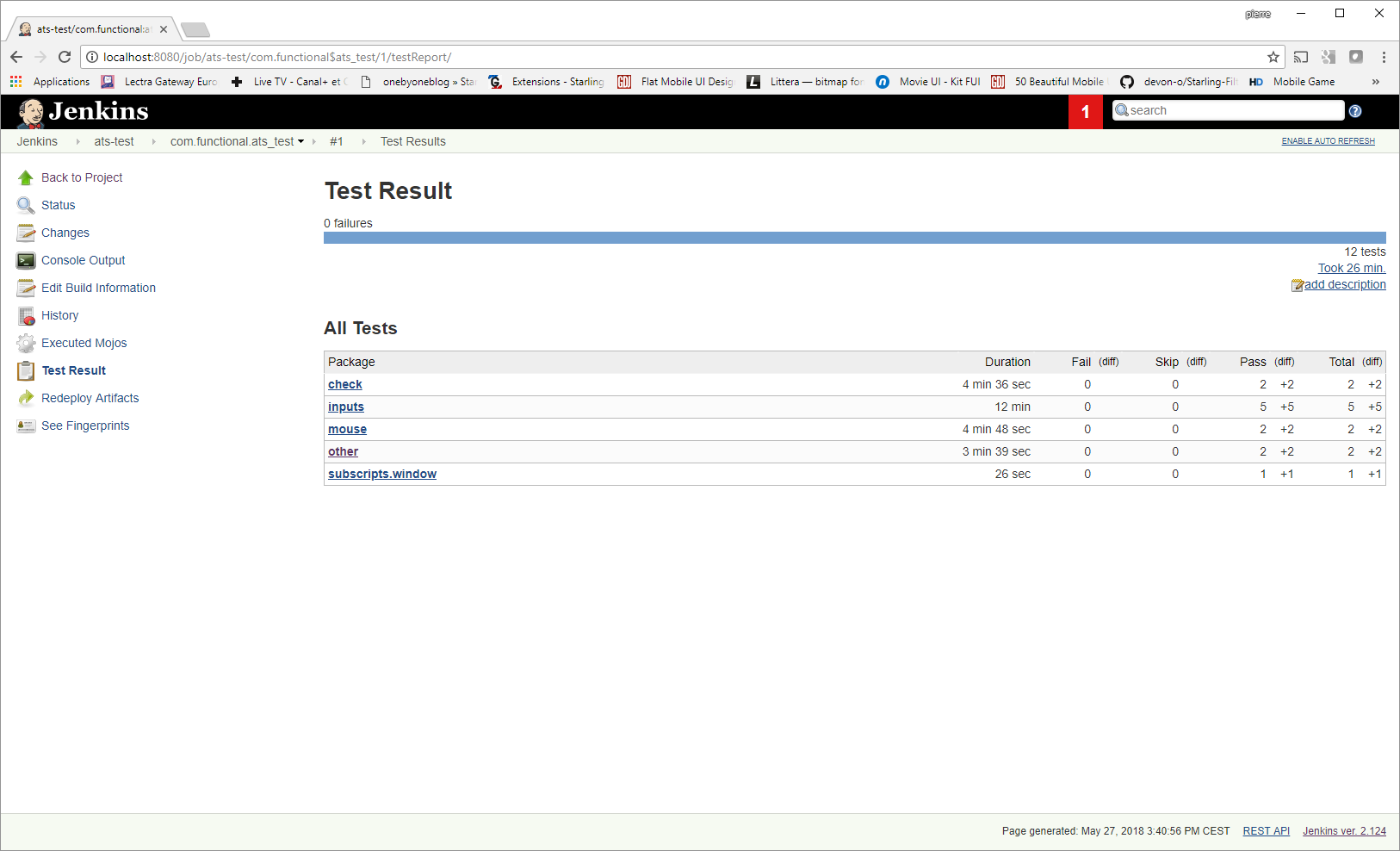Viewport: 1400px width, 851px height.
Task: Enable auto refresh
Action: click(1328, 141)
